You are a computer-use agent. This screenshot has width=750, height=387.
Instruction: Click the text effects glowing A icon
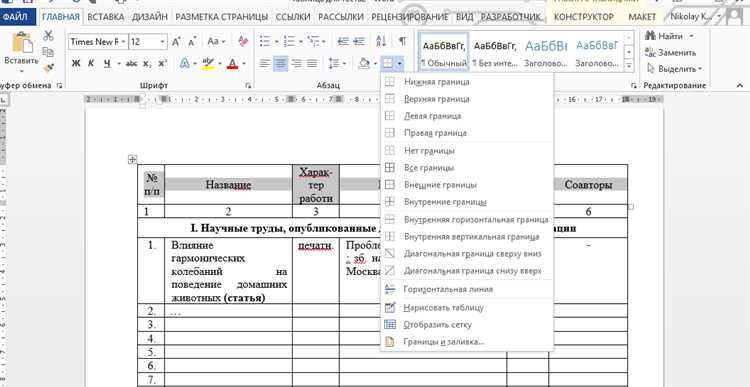click(185, 63)
